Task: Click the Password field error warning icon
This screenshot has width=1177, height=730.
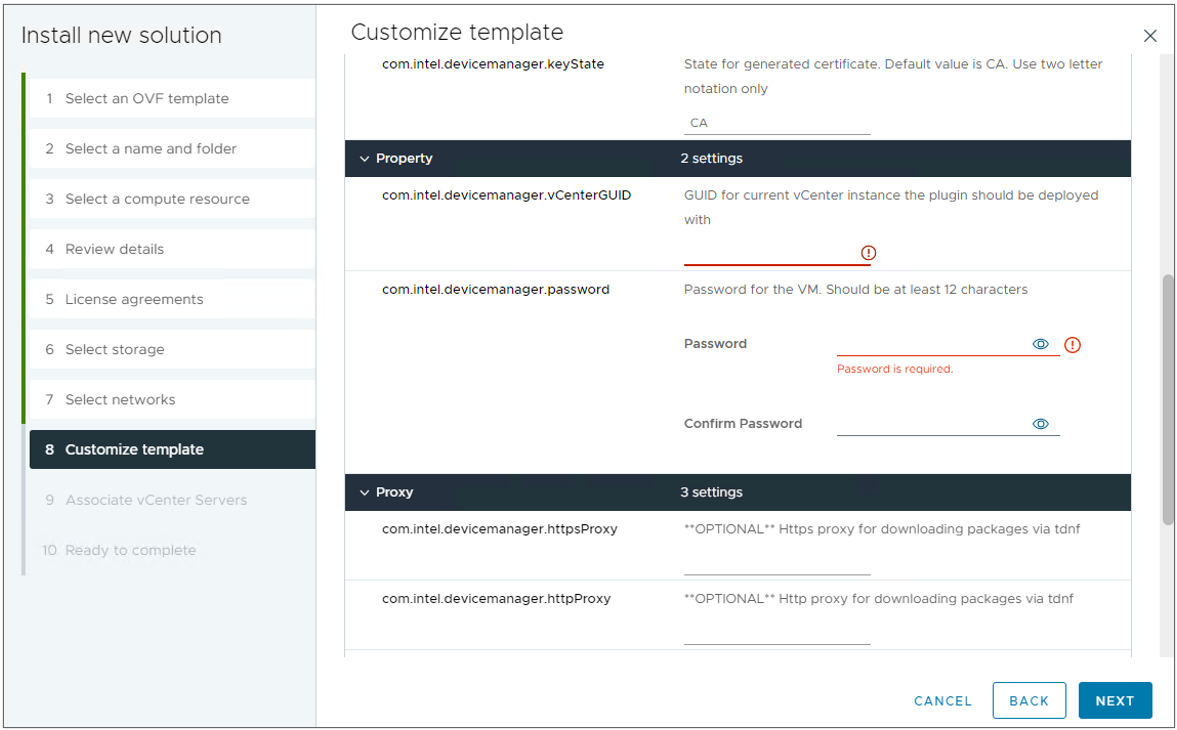Action: tap(1072, 345)
